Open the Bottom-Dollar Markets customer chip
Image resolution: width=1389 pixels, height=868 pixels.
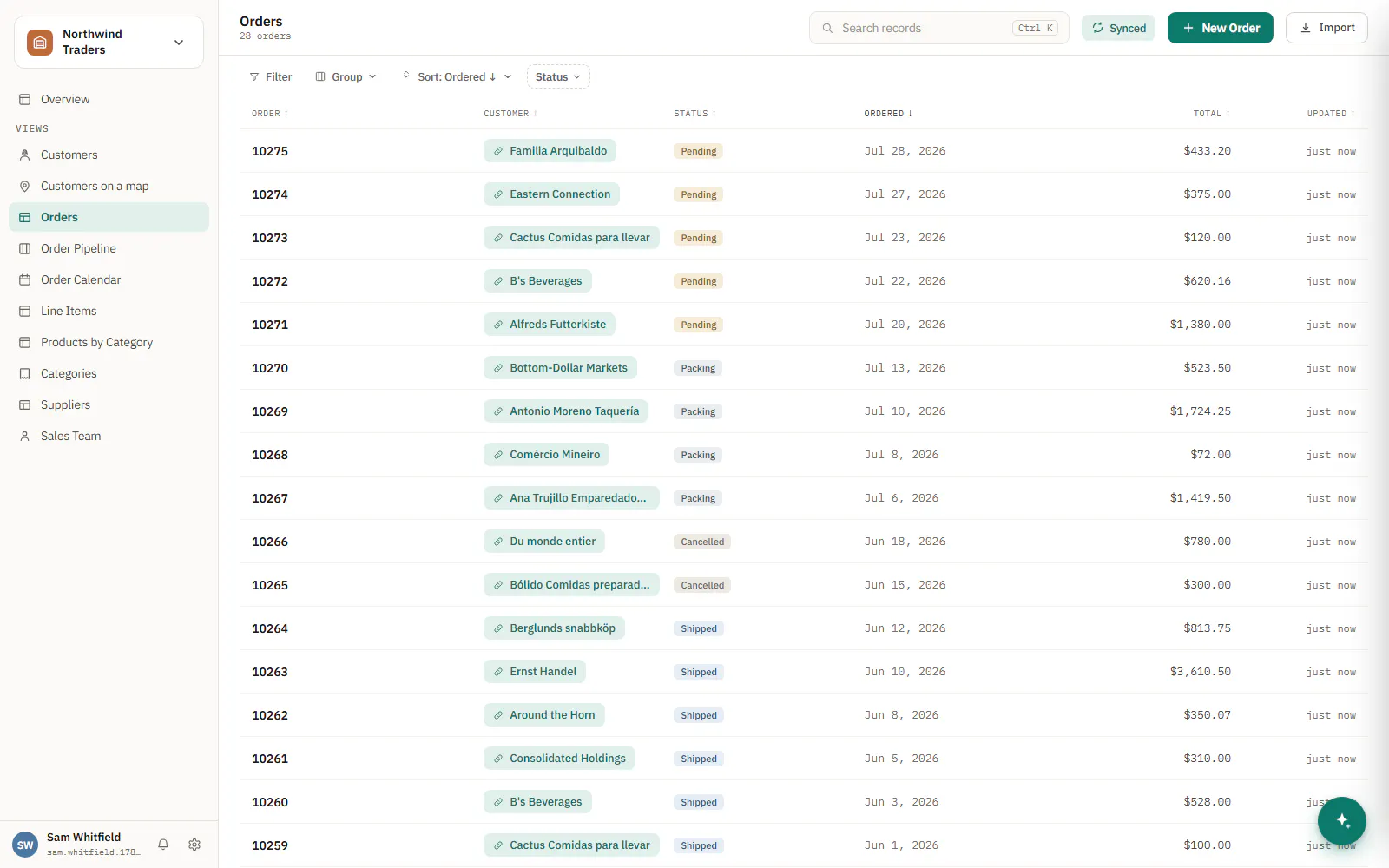560,368
